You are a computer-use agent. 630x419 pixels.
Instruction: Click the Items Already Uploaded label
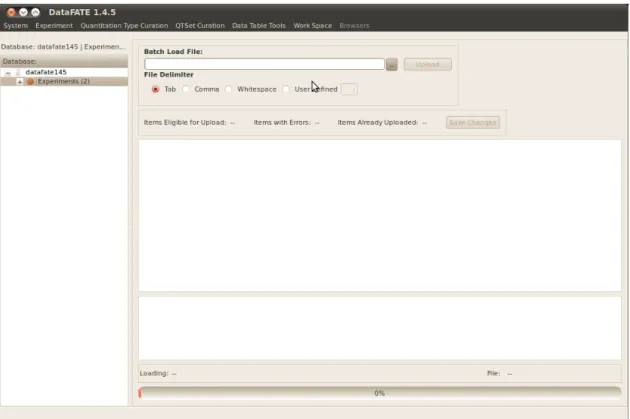[378, 123]
